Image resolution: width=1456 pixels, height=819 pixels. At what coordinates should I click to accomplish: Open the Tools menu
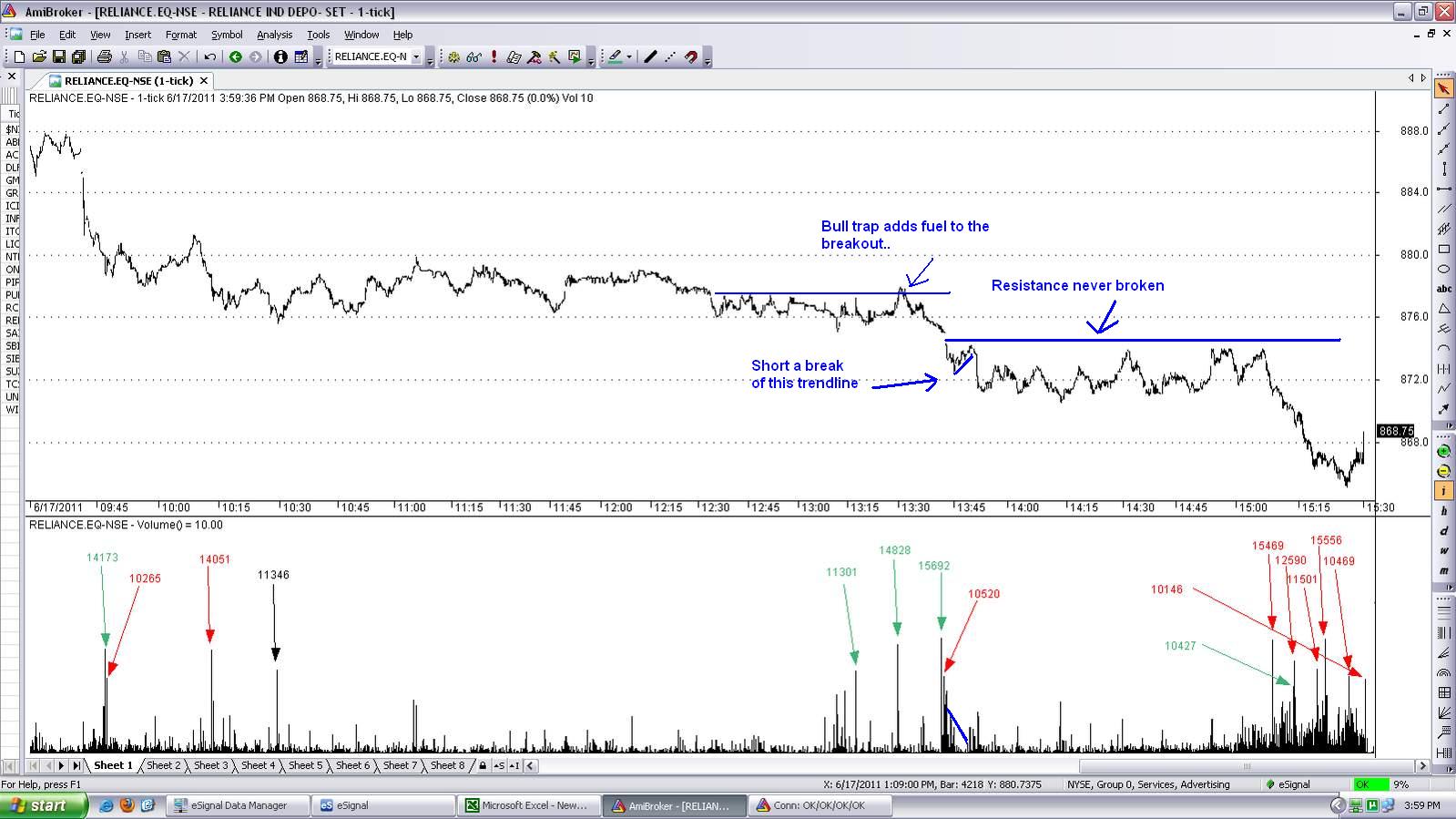click(x=318, y=35)
